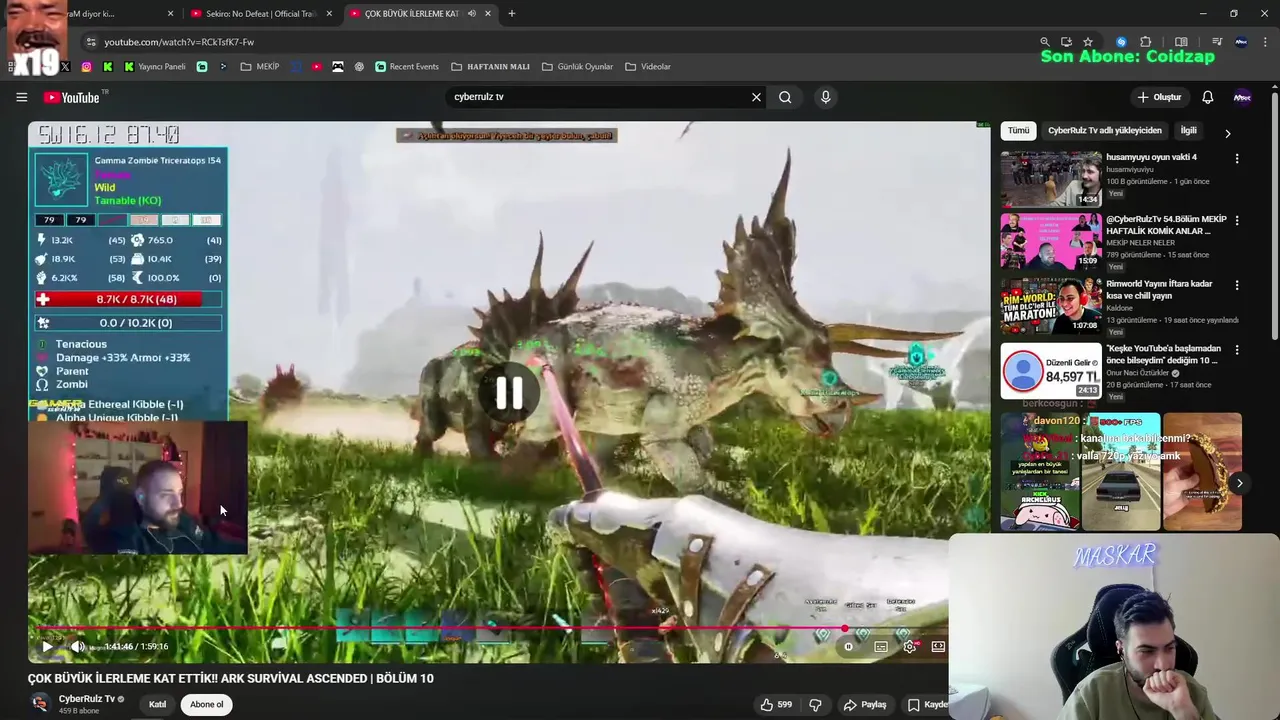This screenshot has width=1280, height=720.
Task: Open Chrome profile avatar
Action: [x=1242, y=42]
